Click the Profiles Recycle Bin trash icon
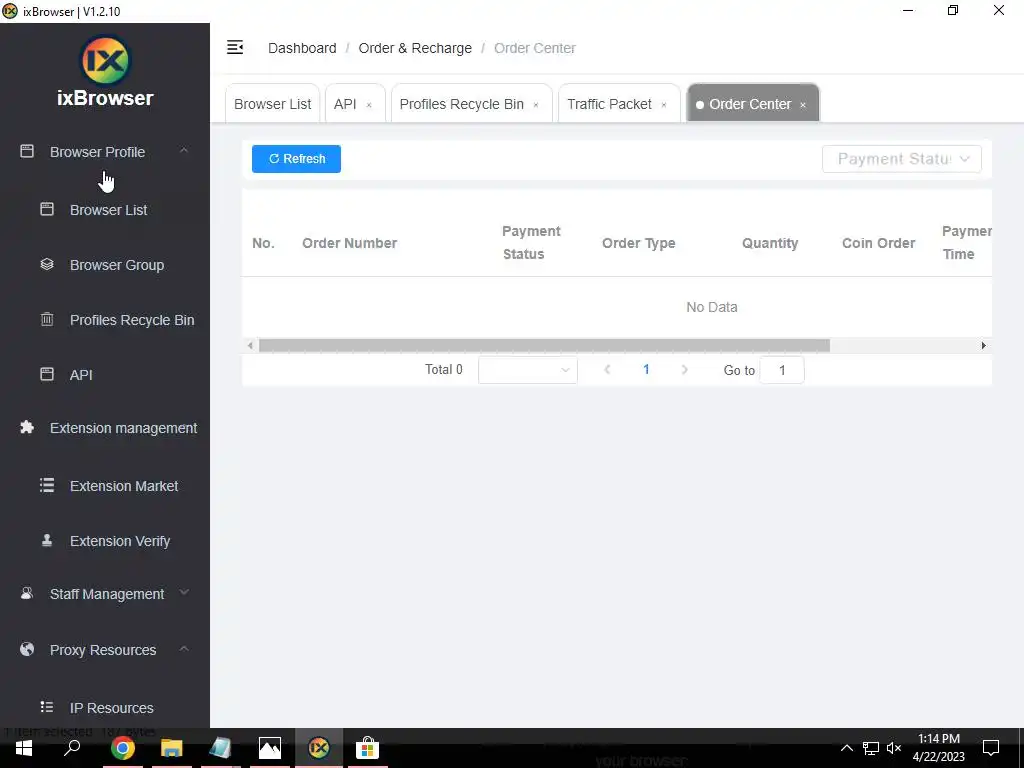 pyautogui.click(x=47, y=319)
